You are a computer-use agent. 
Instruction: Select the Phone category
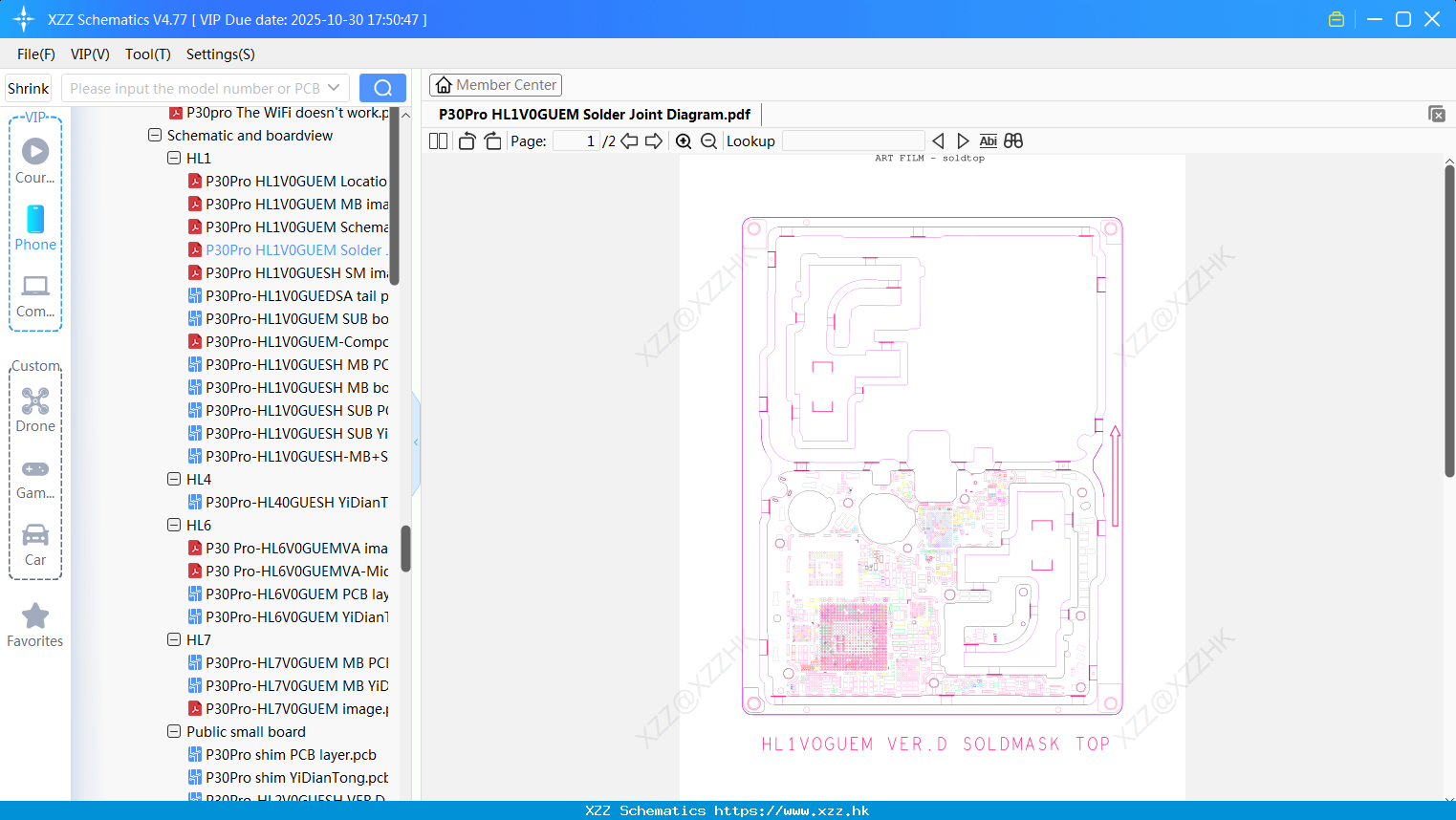click(35, 227)
